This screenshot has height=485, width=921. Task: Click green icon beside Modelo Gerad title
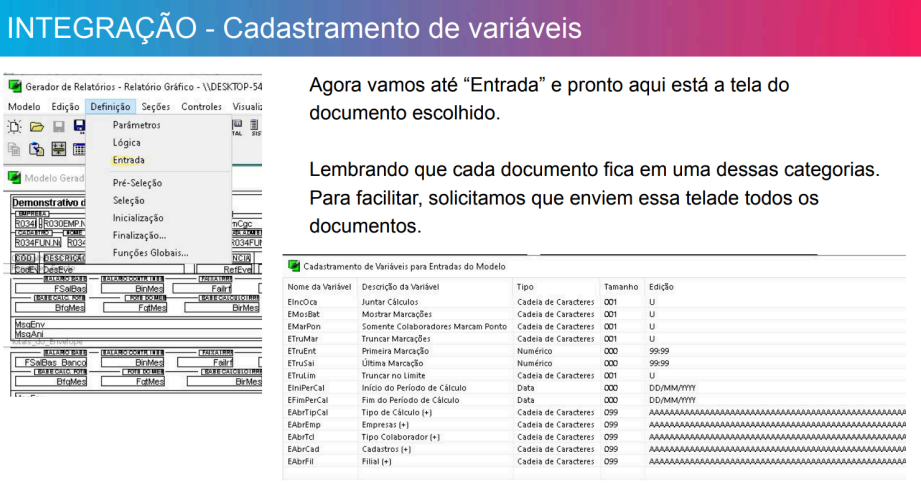[x=14, y=178]
